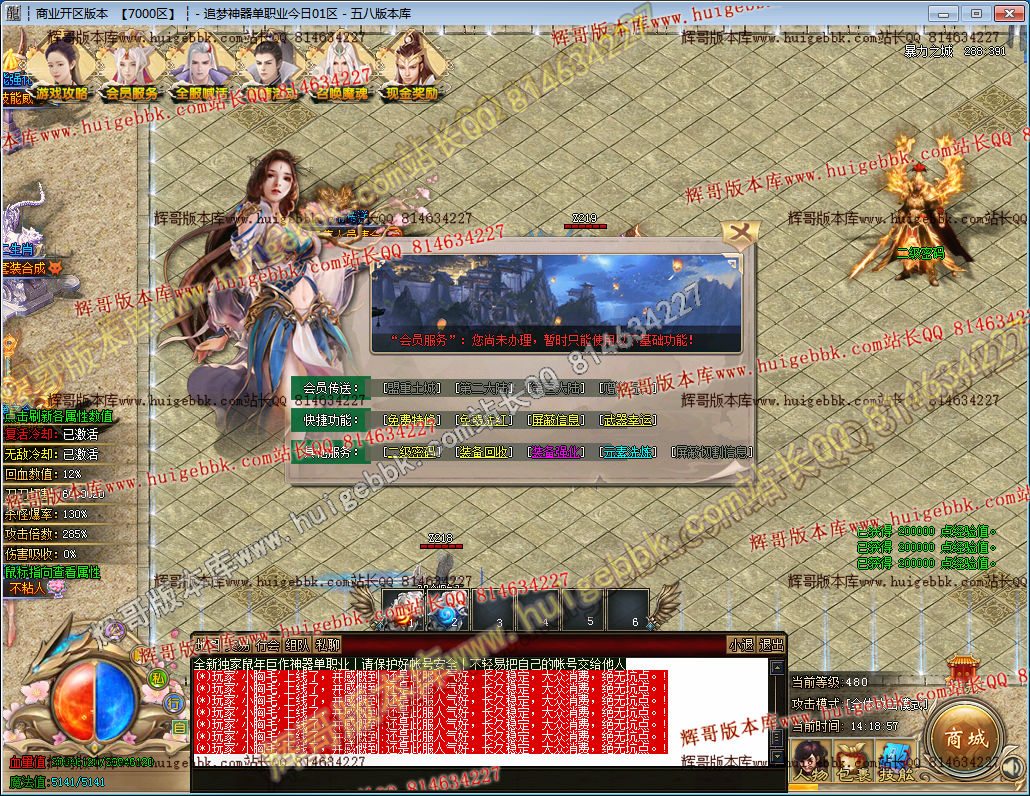Close the member service dialog

tap(740, 234)
